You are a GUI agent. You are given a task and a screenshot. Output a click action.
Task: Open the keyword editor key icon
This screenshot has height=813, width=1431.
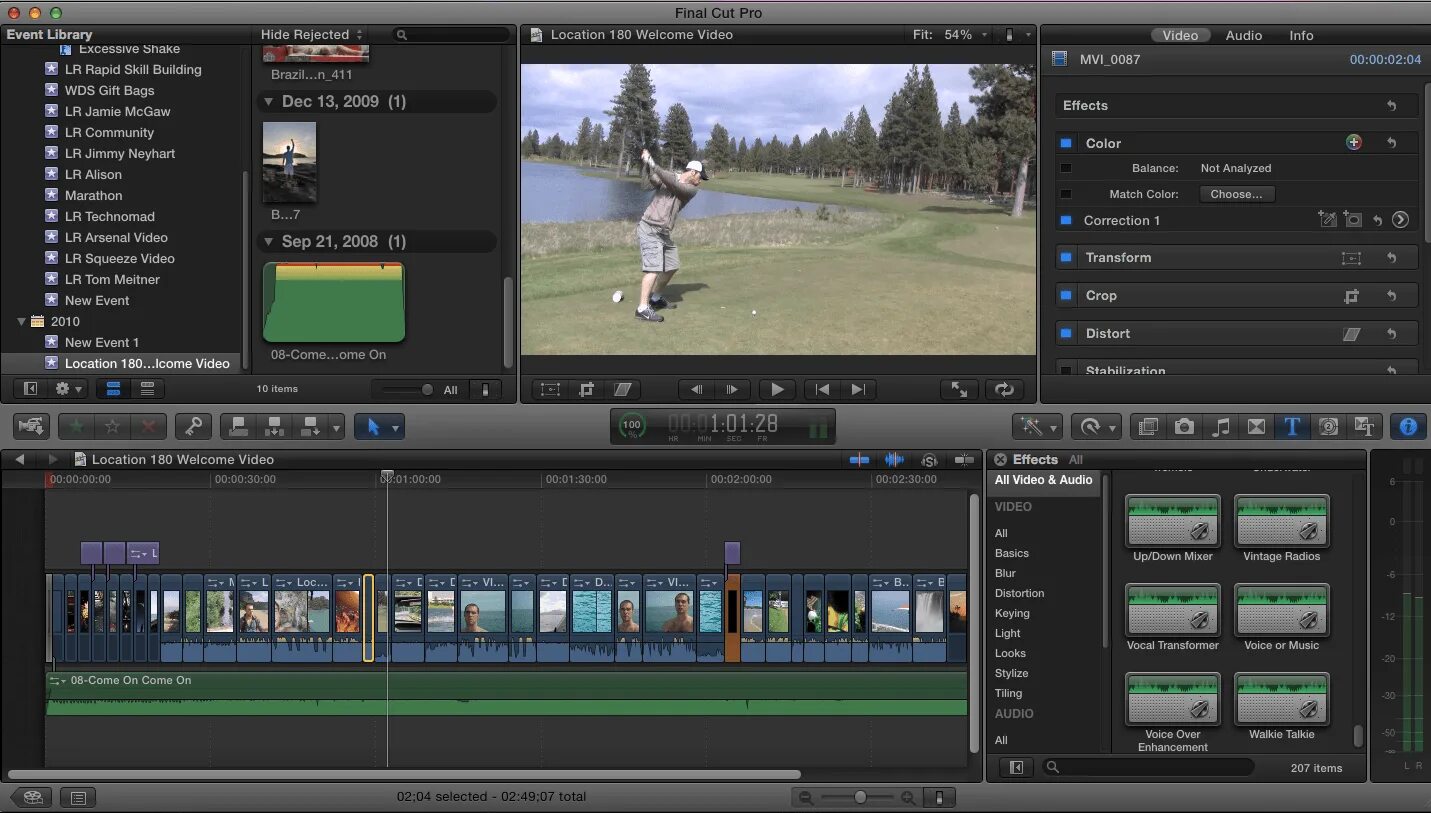coord(193,427)
